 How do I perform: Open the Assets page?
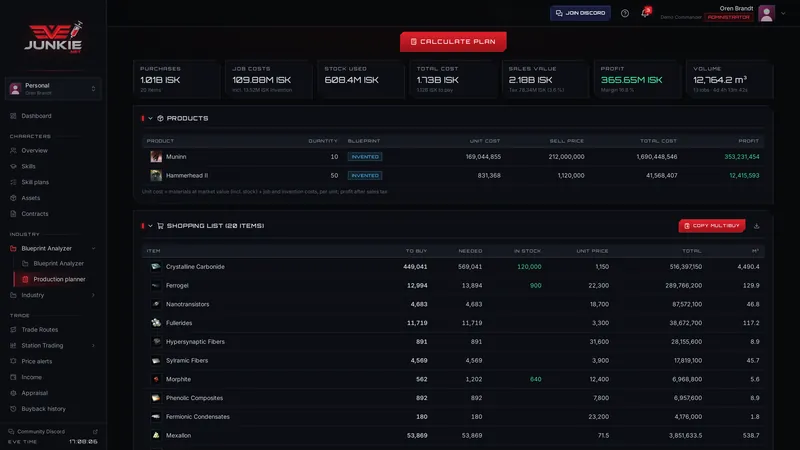pos(30,198)
